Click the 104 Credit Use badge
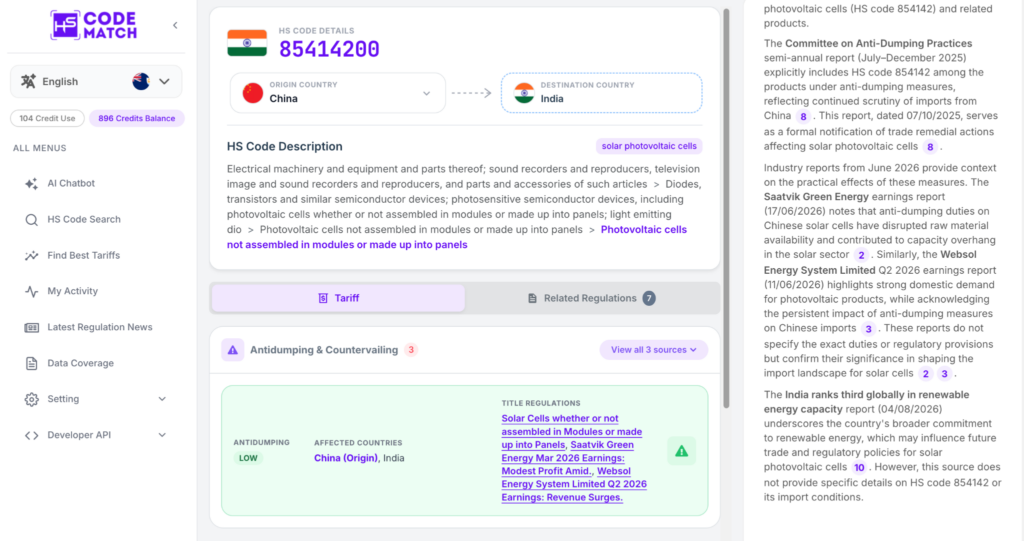The image size is (1024, 541). tap(47, 118)
